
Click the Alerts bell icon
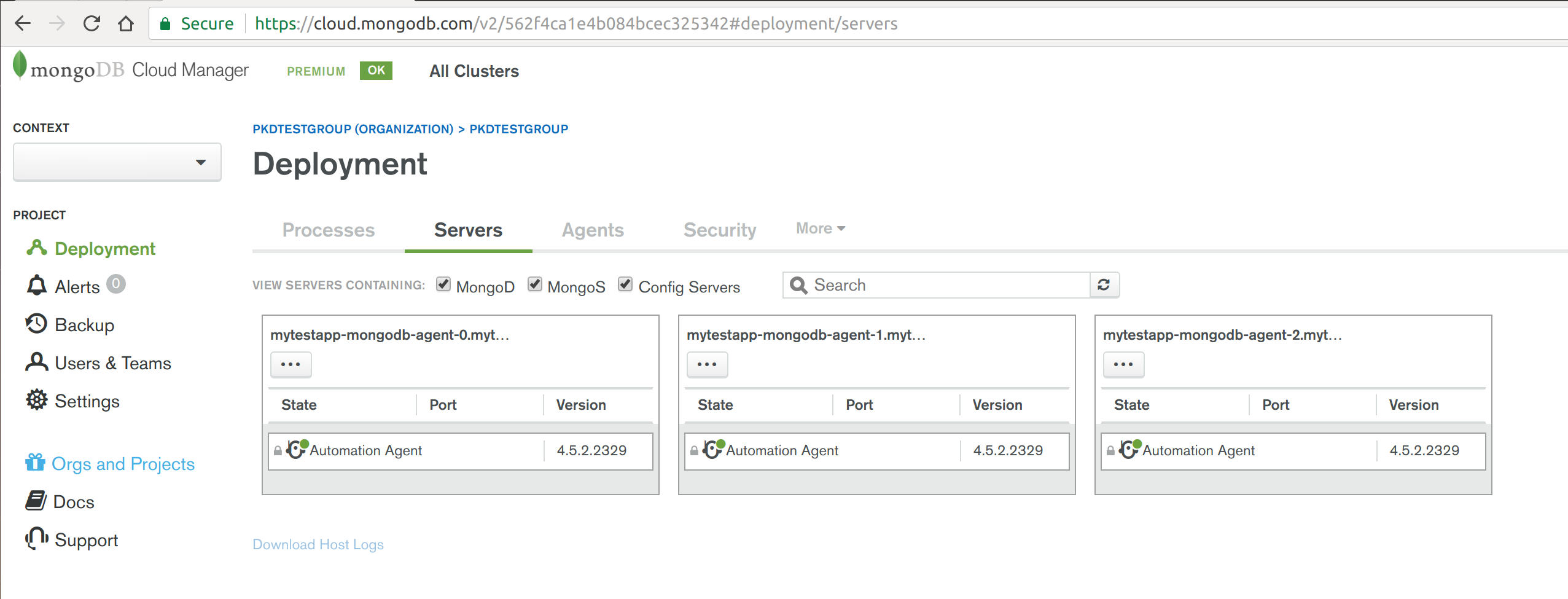coord(37,285)
